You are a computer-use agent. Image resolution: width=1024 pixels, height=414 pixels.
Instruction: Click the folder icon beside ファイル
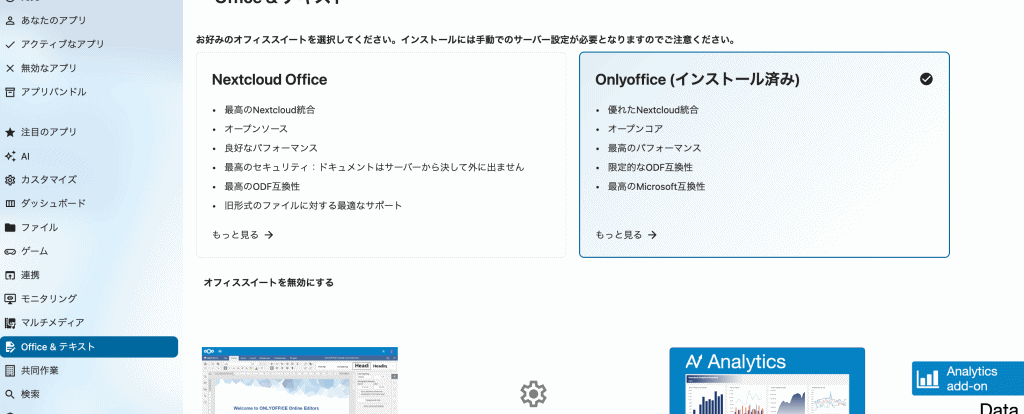coord(10,227)
